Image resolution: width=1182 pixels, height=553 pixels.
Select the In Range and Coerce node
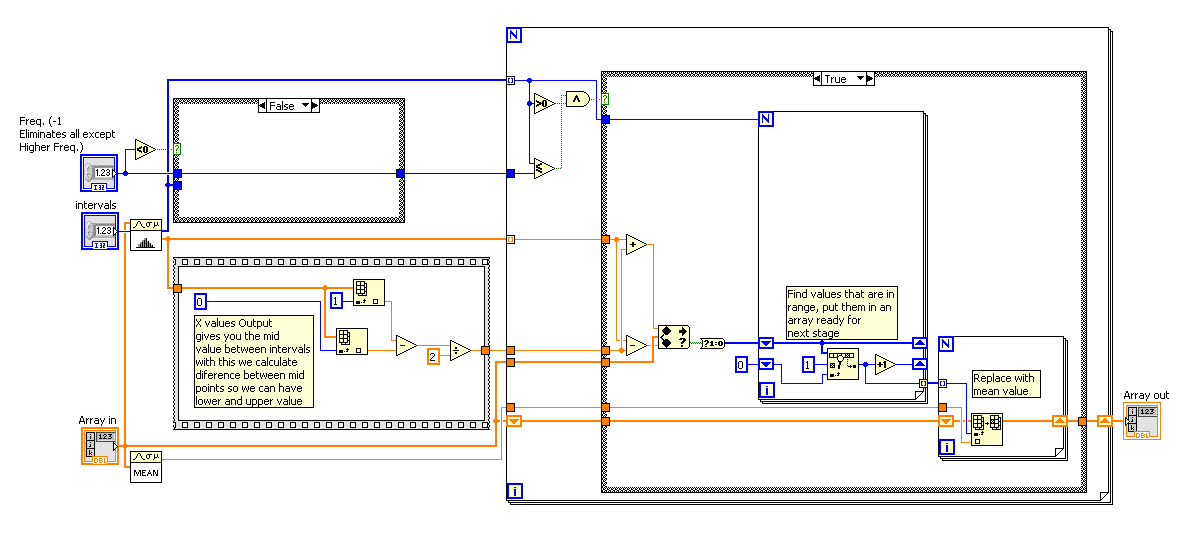pyautogui.click(x=675, y=337)
